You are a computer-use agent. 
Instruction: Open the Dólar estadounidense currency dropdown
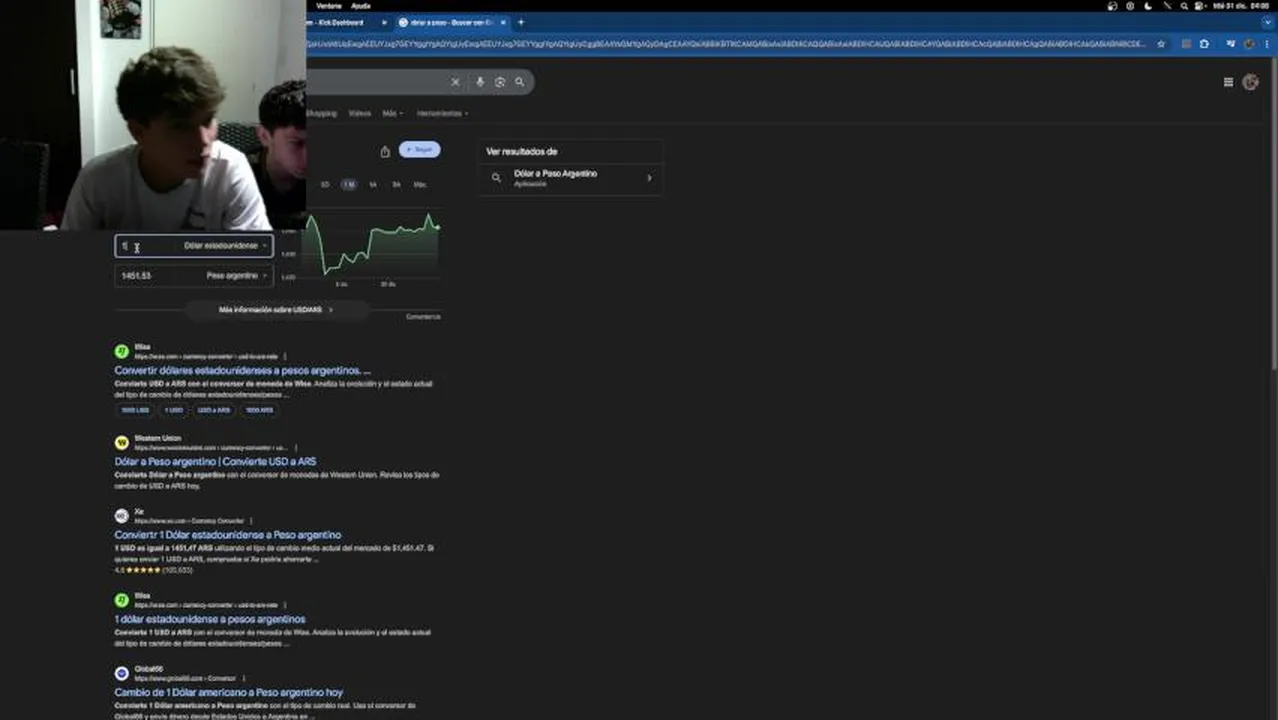[225, 246]
